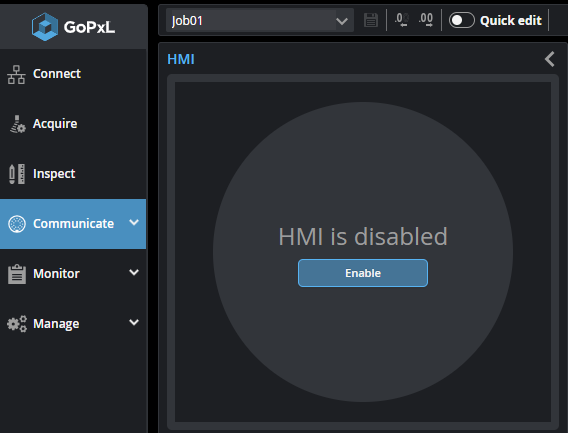The width and height of the screenshot is (568, 433).
Task: Click the Monitor clipboard icon
Action: click(x=17, y=274)
